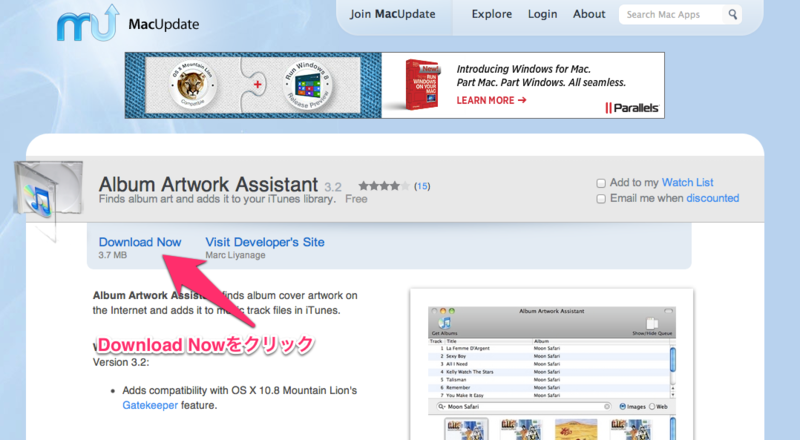Screen dimensions: 800x440
Task: Click the Marc Liyanage developer name
Action: [235, 255]
